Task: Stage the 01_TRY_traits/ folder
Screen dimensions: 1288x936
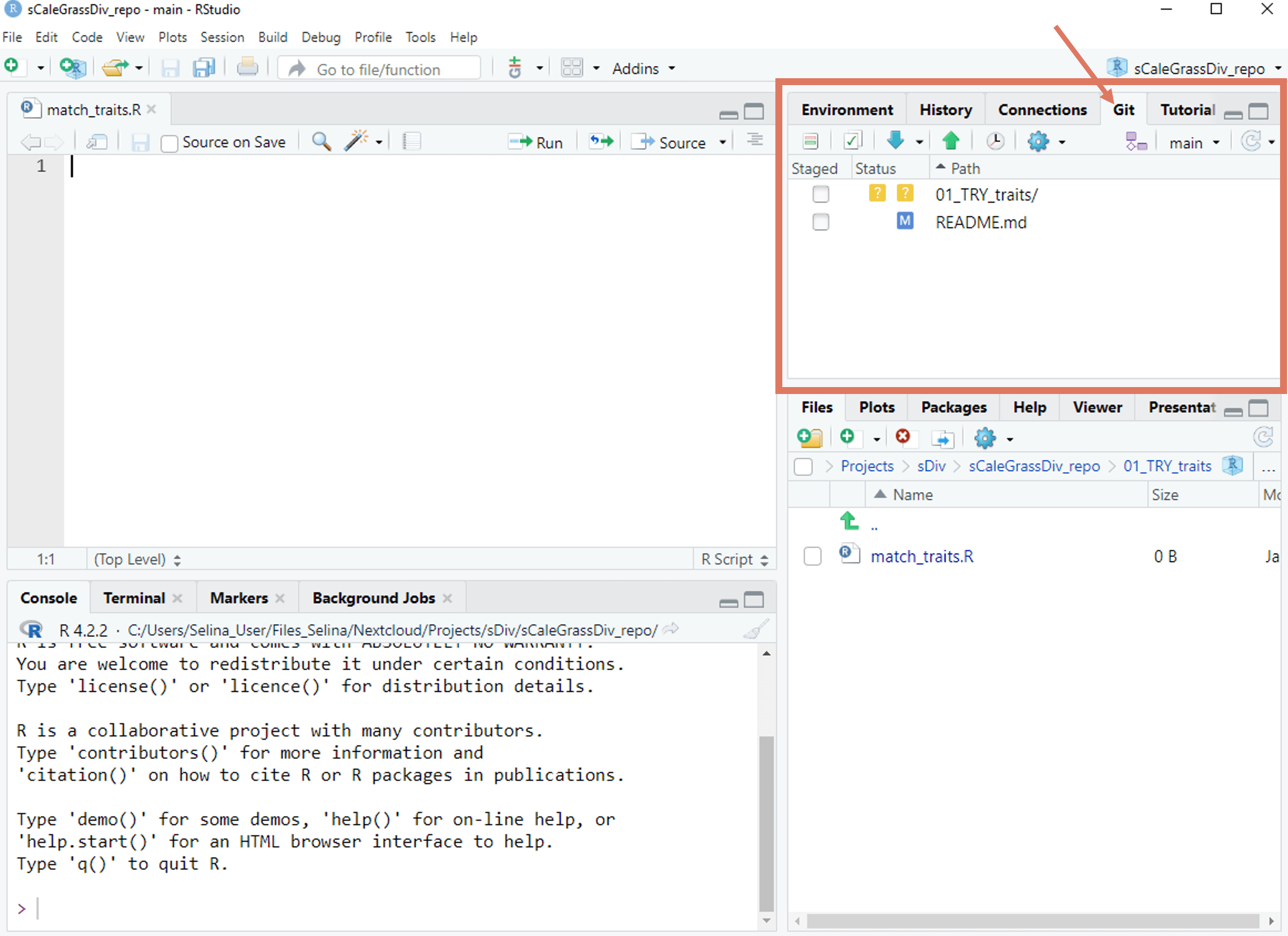Action: (x=821, y=194)
